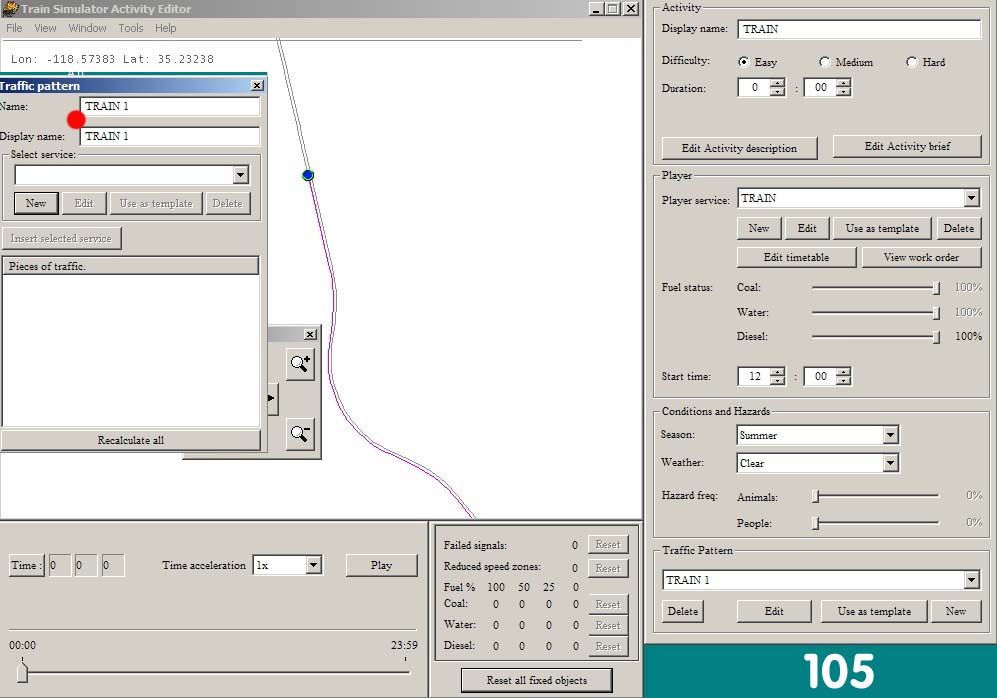
Task: Click the People hazard frequency slider
Action: point(816,523)
